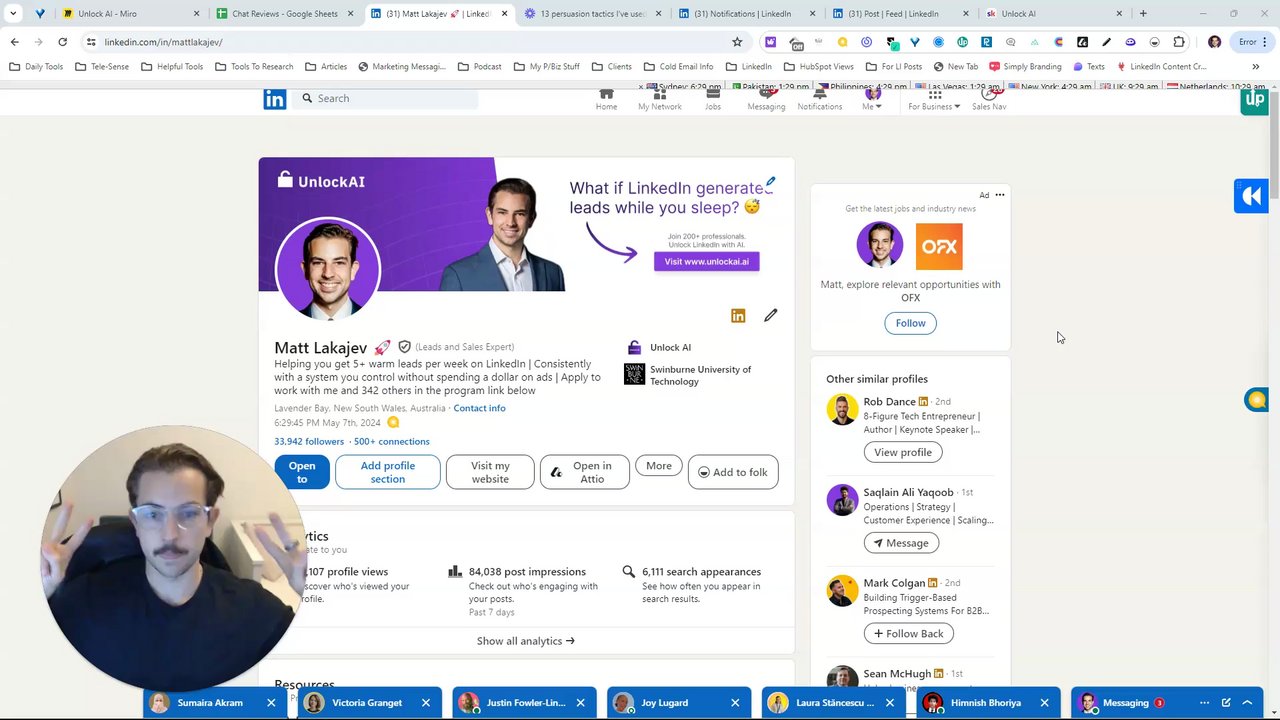Close Sumaira Akram chat tab
Image resolution: width=1280 pixels, height=720 pixels.
[x=271, y=703]
